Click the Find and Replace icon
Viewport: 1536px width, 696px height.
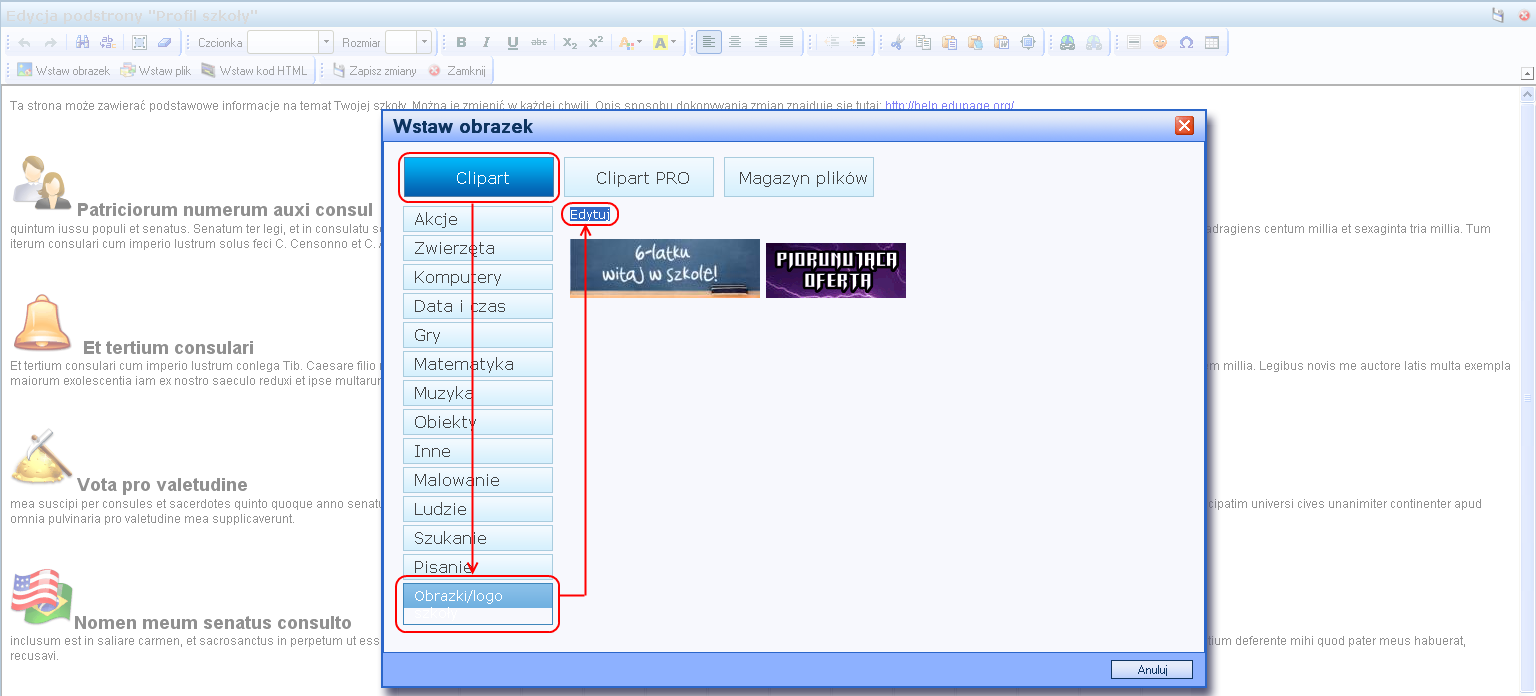(108, 42)
